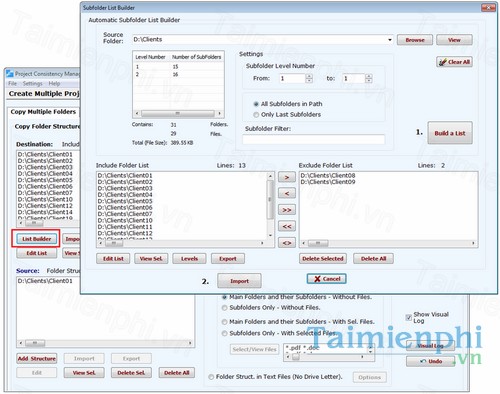Click the Undo button in main window
Viewport: 500px width, 394px height.
[x=430, y=361]
